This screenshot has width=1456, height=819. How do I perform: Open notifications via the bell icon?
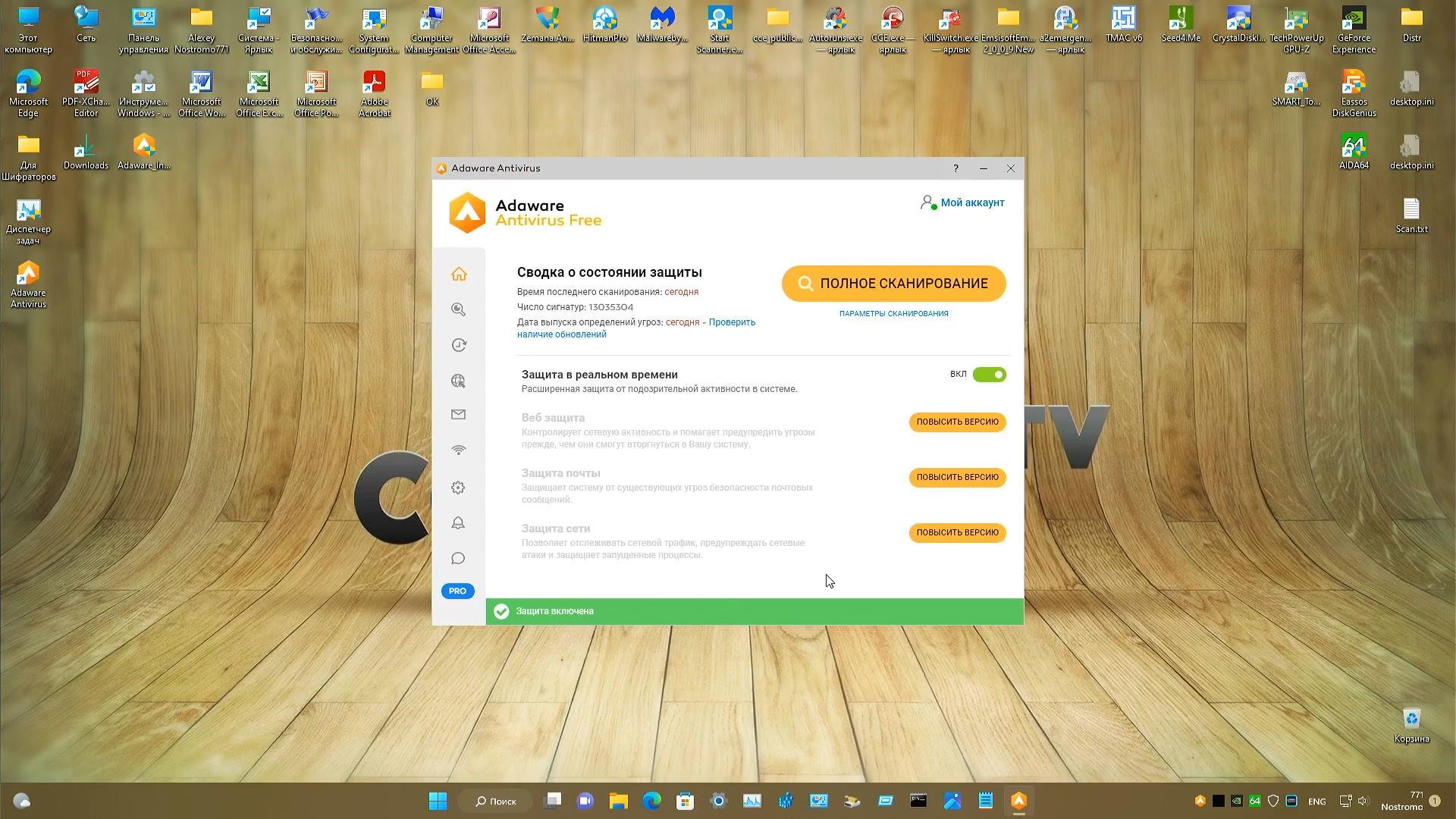point(458,523)
